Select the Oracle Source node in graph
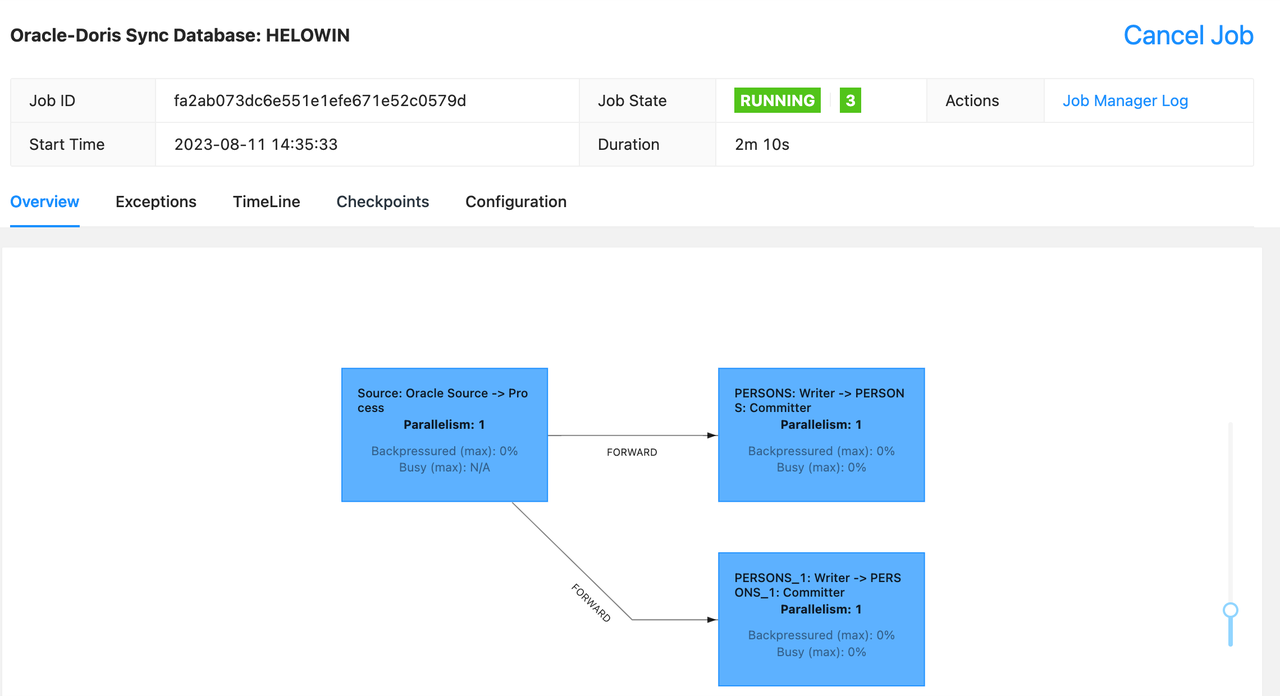 [445, 435]
